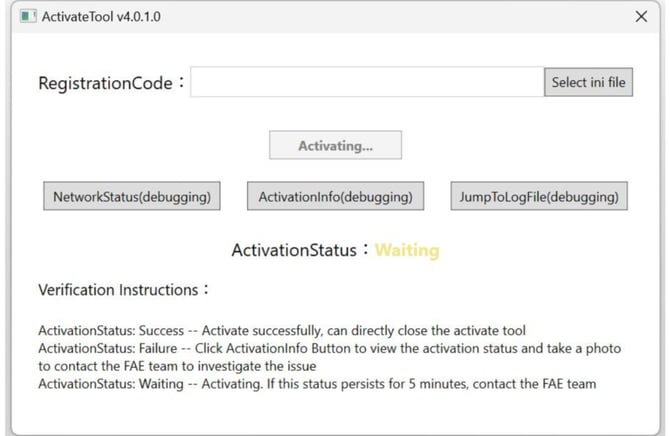Click the ActivationInfo(debugging) button
The image size is (670, 436).
pos(335,197)
